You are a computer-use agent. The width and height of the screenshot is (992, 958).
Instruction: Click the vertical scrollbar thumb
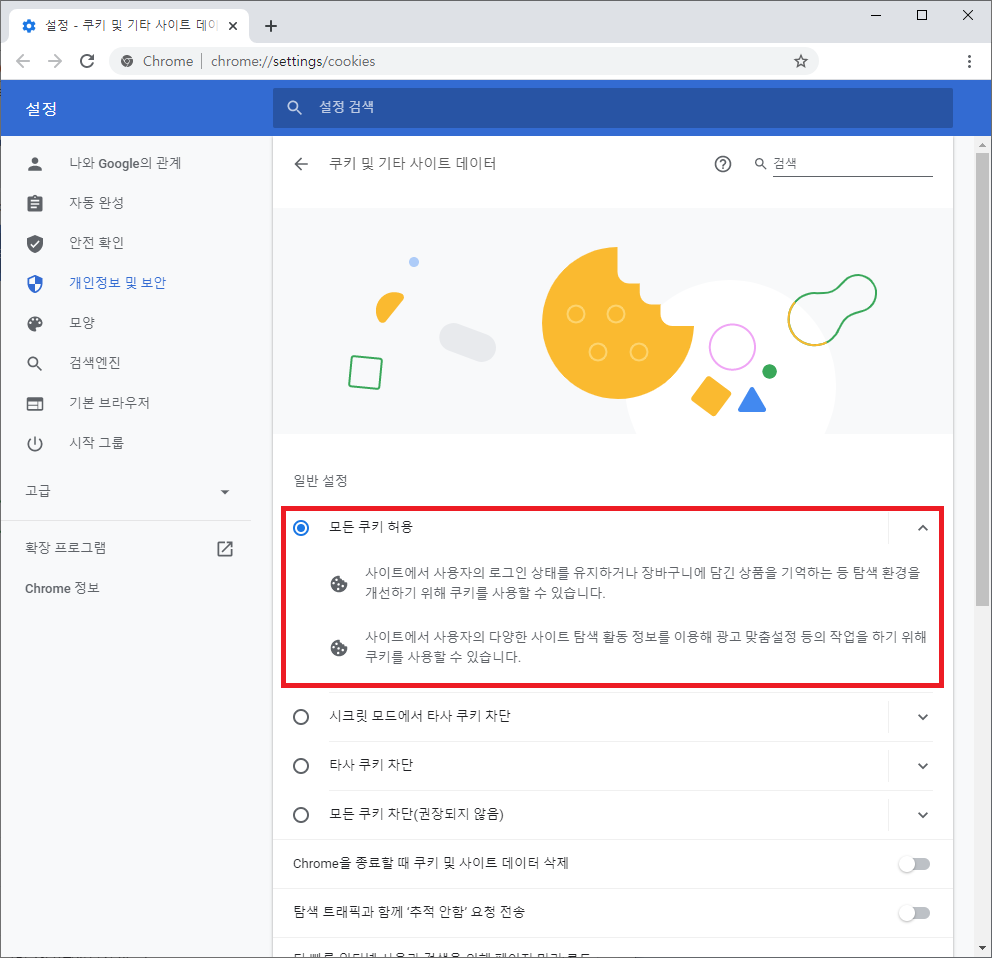click(x=982, y=378)
